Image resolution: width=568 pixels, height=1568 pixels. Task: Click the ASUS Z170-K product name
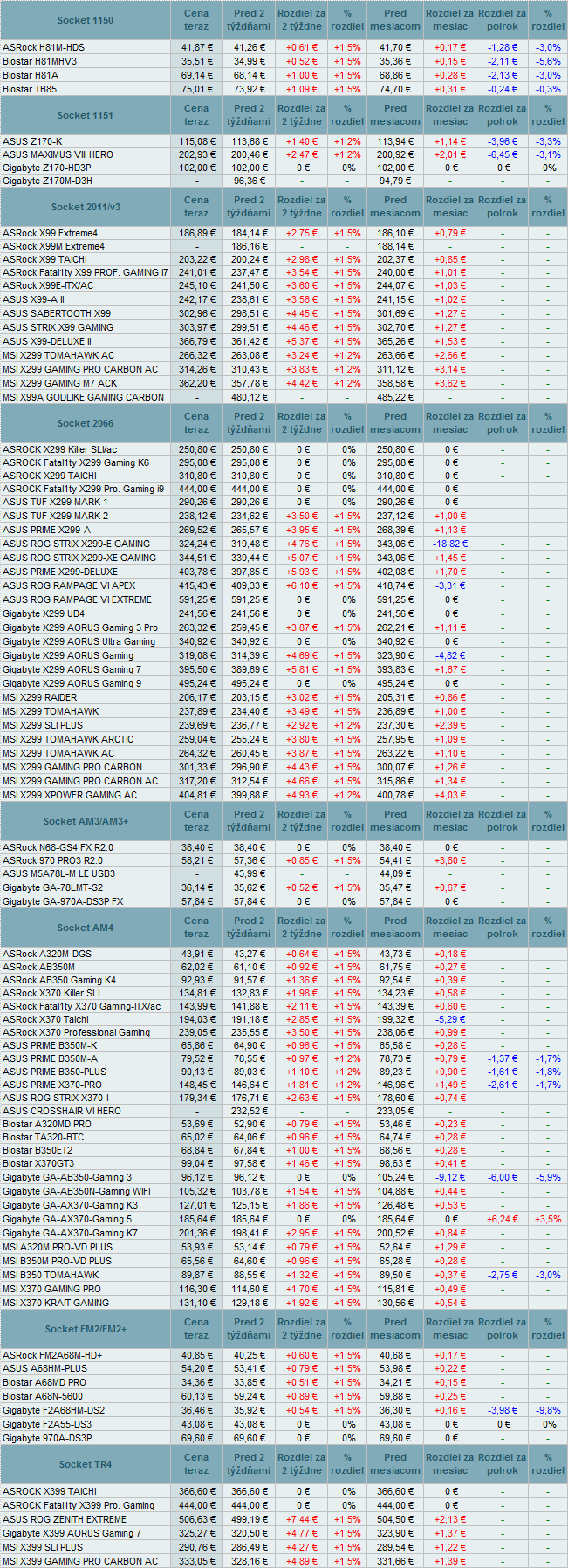[x=32, y=141]
